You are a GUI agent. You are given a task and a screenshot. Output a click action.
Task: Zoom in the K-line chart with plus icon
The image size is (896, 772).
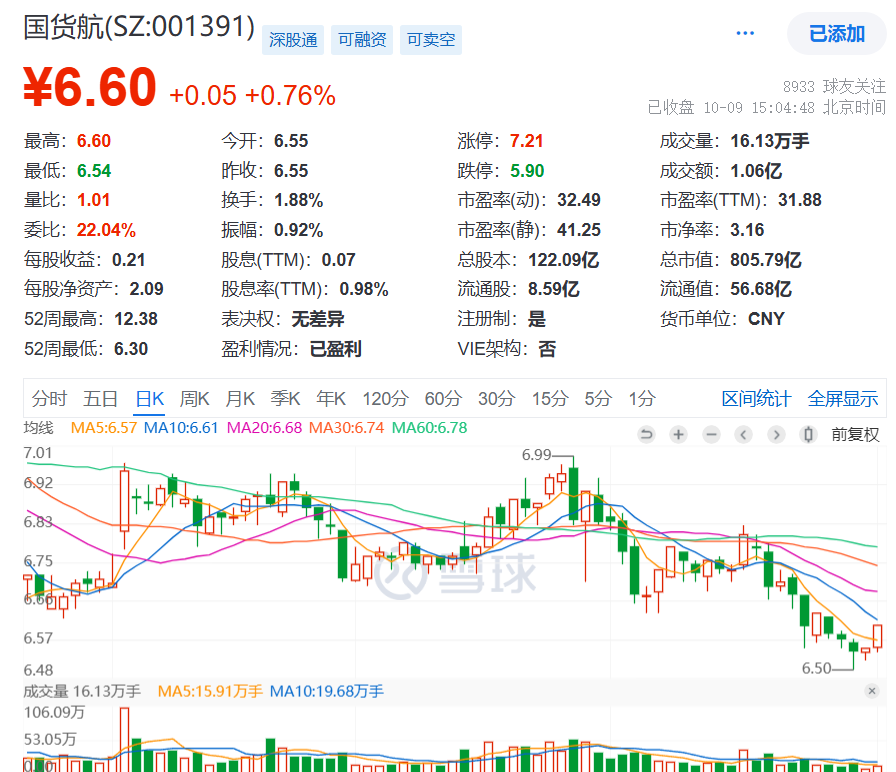pos(678,435)
